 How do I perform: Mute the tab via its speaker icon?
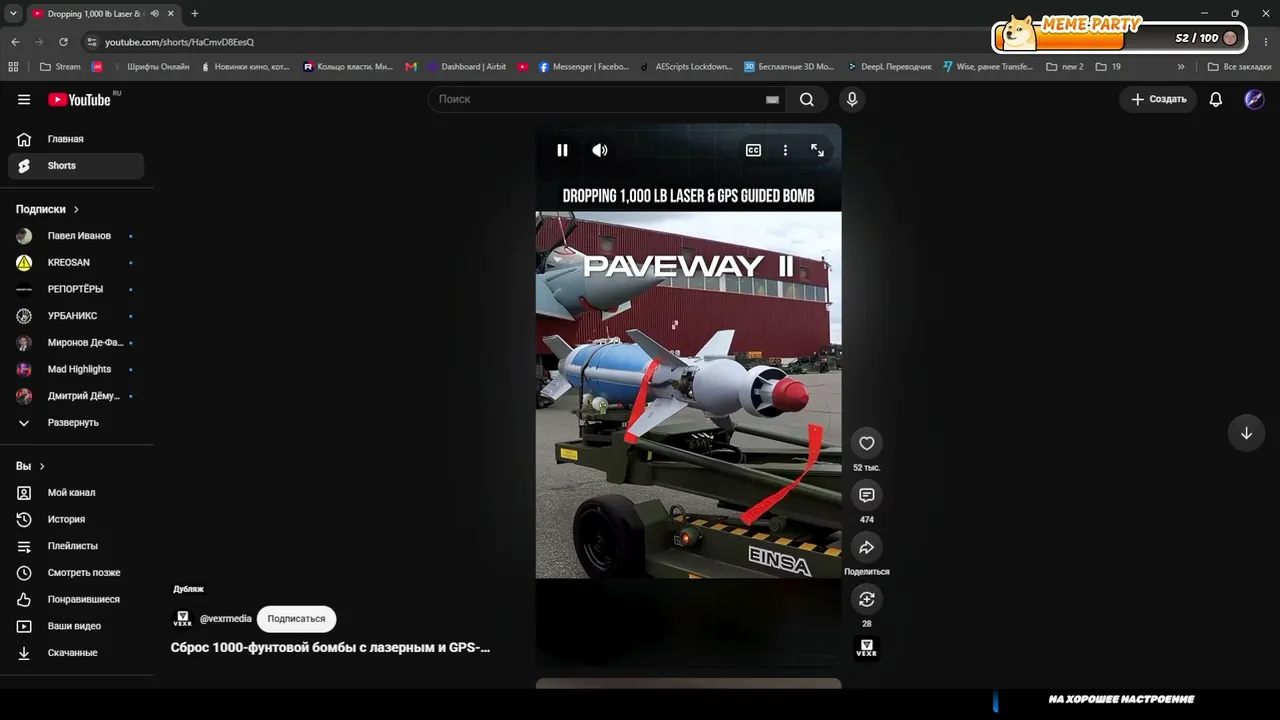[154, 14]
